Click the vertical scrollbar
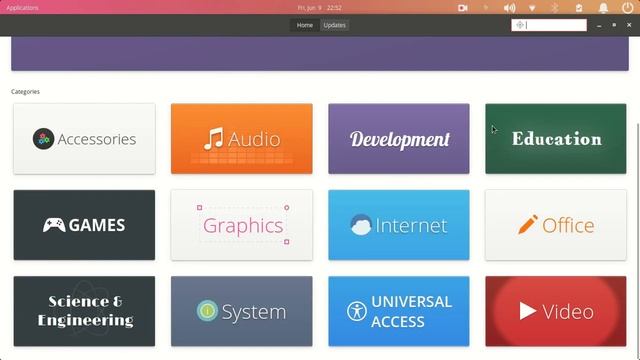This screenshot has height=360, width=640. [x=638, y=241]
